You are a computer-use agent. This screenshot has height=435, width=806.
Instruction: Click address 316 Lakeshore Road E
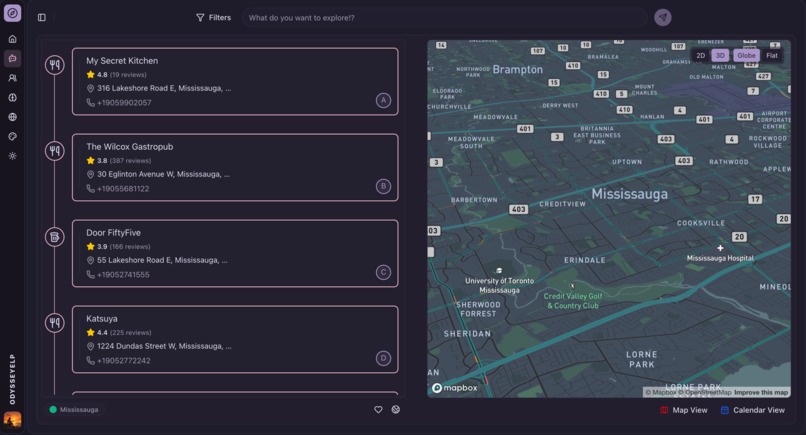pyautogui.click(x=164, y=88)
